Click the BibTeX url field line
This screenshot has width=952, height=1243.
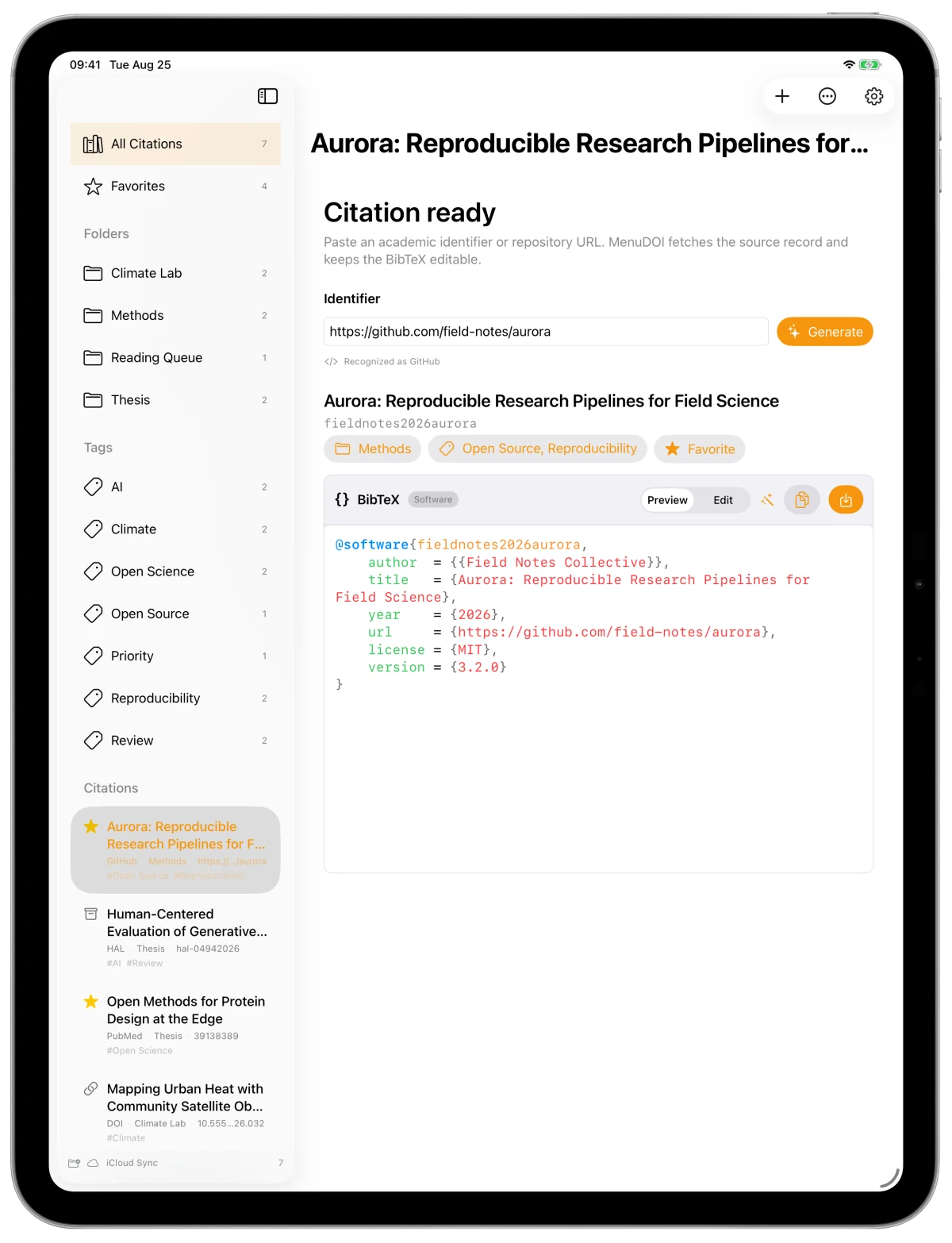tap(572, 633)
